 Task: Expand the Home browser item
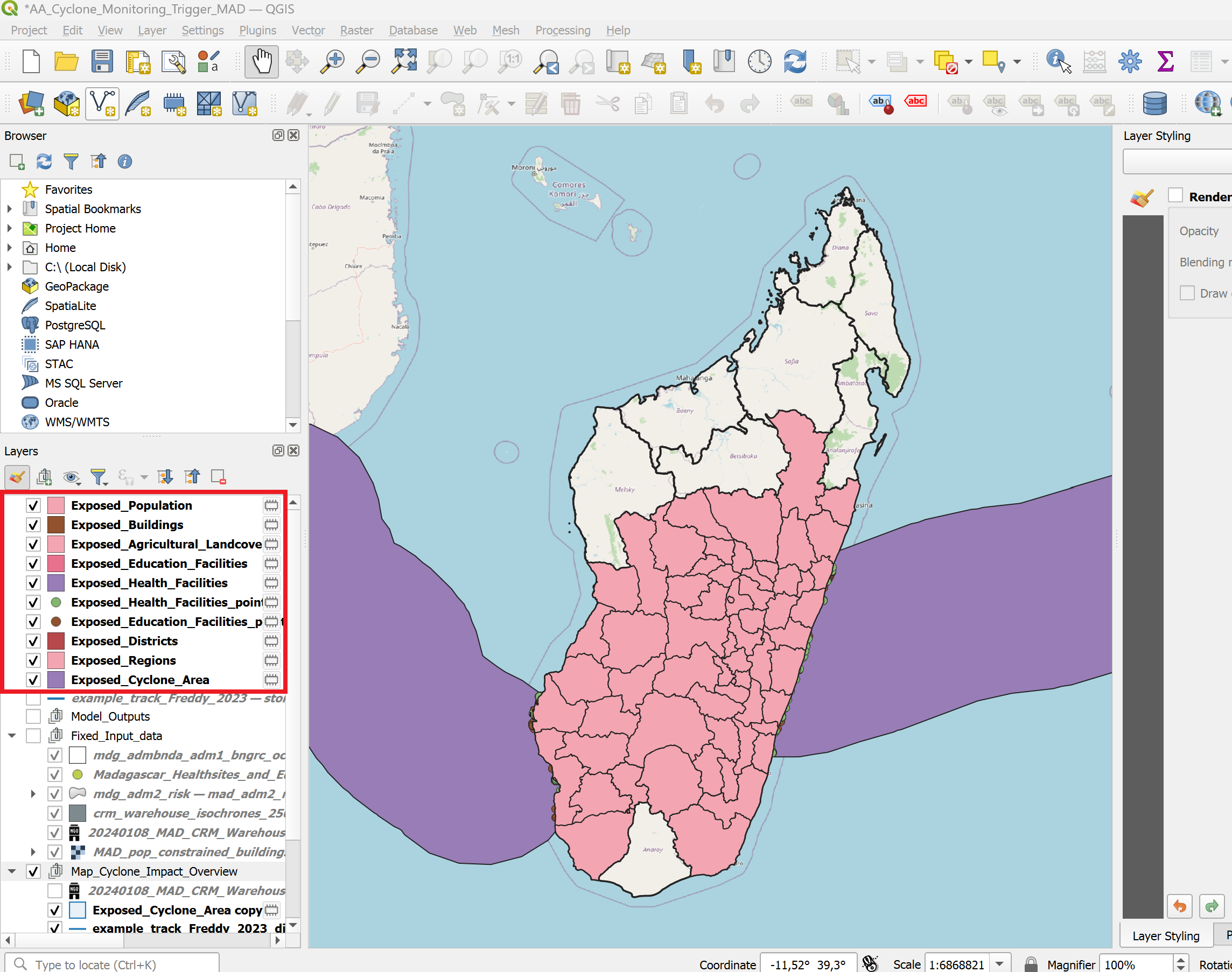pos(9,248)
